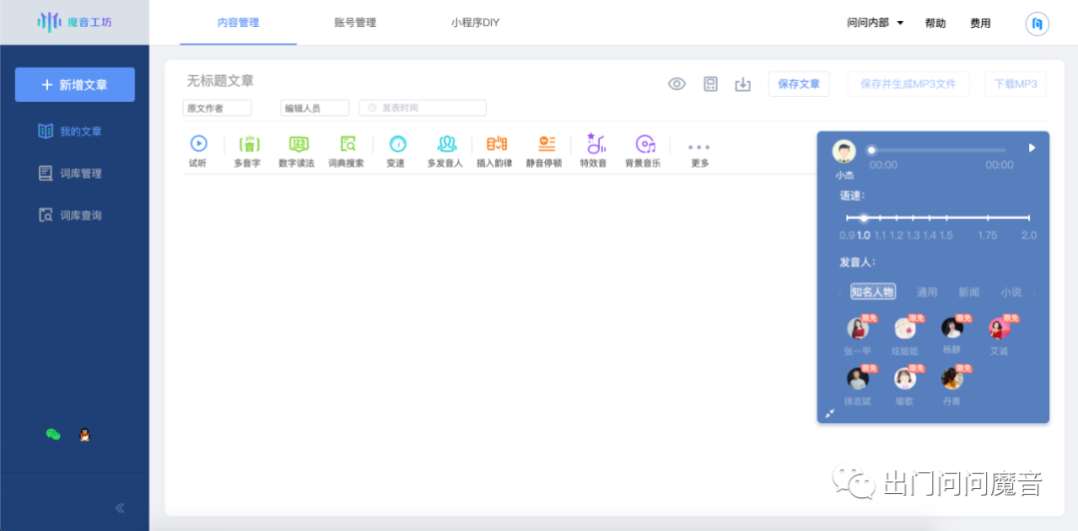Open the 小程序DIY tab

(475, 23)
